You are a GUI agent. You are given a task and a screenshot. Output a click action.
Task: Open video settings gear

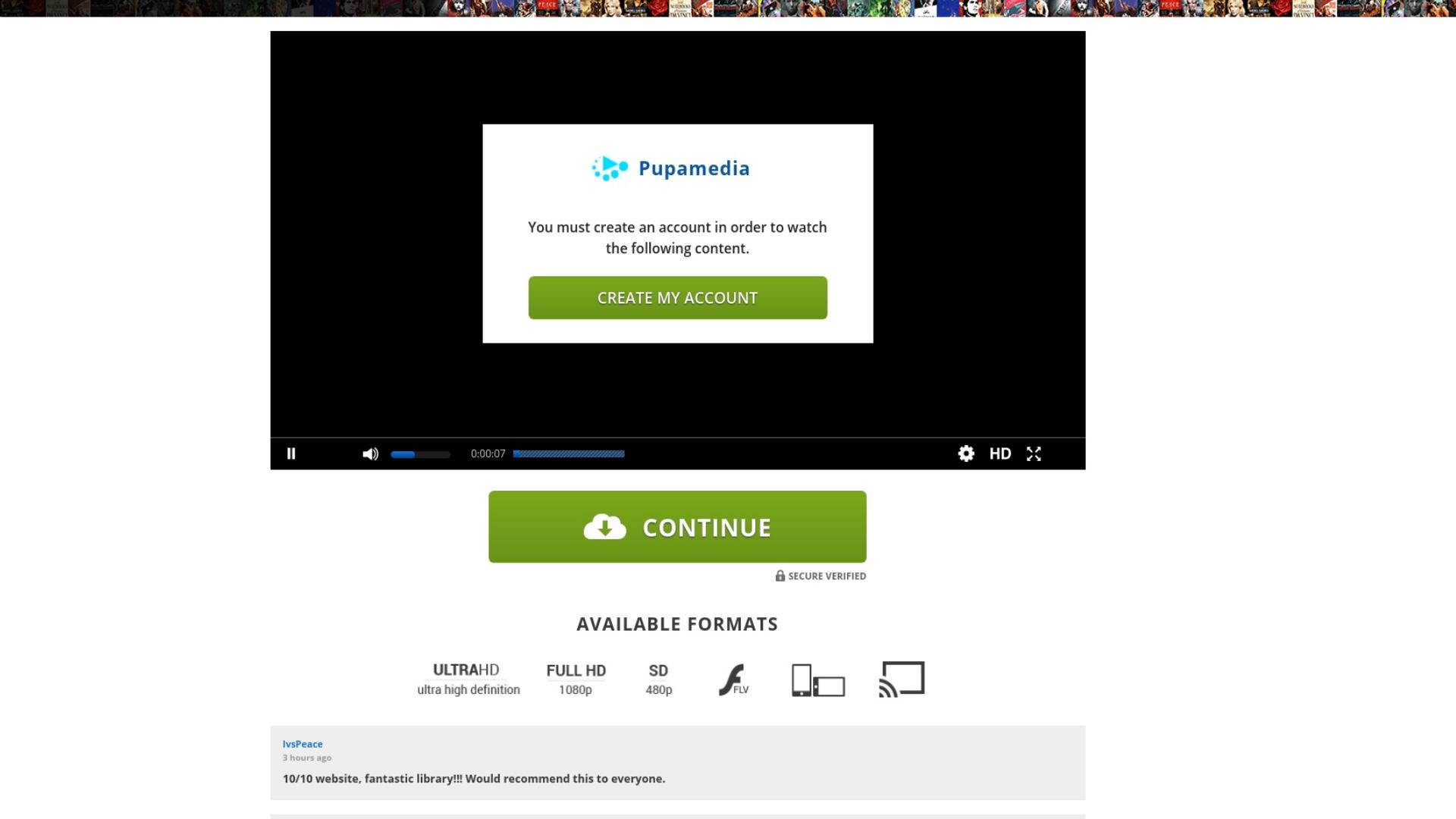tap(966, 453)
